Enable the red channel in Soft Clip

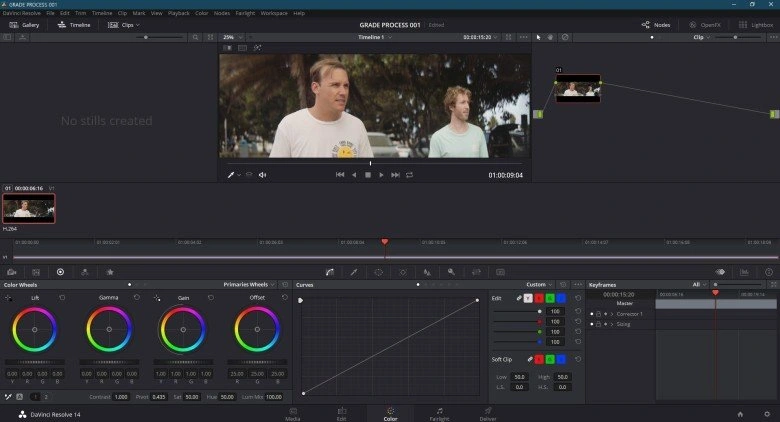(x=540, y=359)
